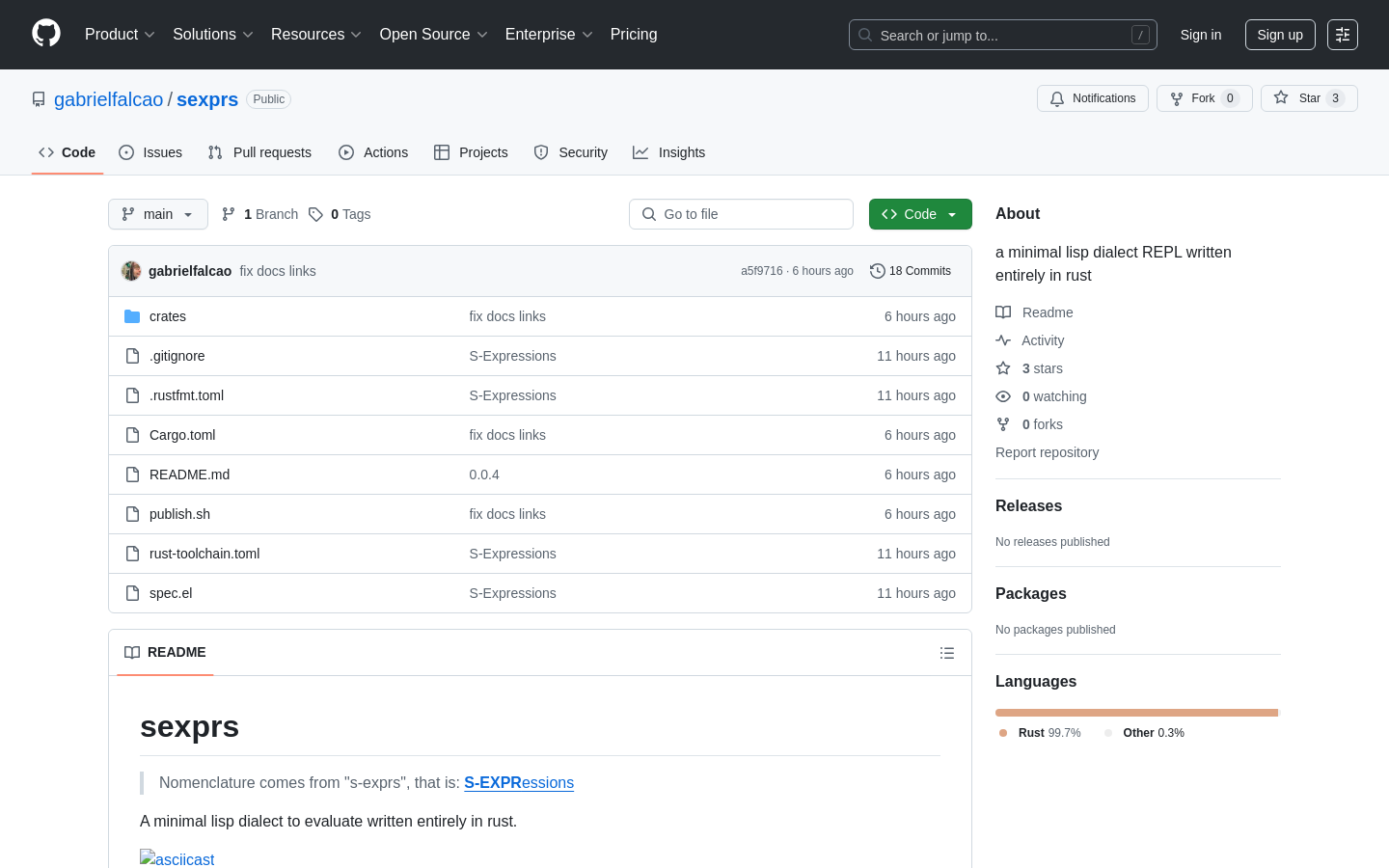This screenshot has height=868, width=1389.
Task: Expand the Enterprise menu
Action: pyautogui.click(x=548, y=35)
